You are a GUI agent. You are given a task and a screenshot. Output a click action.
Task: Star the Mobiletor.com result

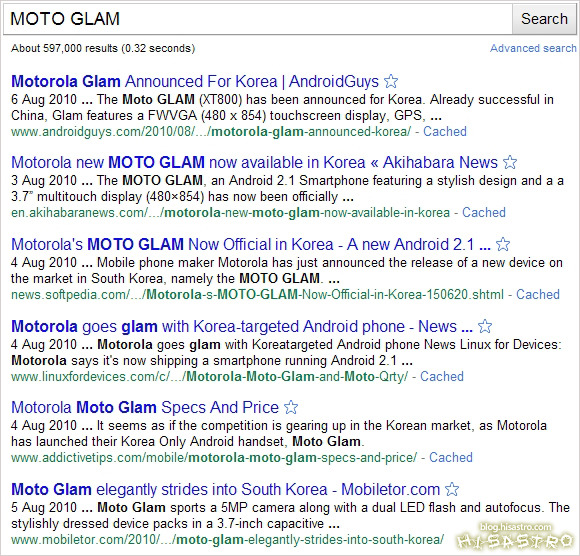coord(452,489)
